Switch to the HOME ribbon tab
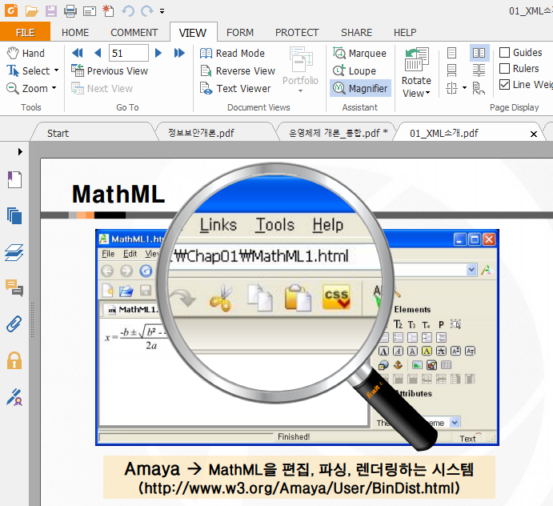This screenshot has width=553, height=506. point(75,32)
